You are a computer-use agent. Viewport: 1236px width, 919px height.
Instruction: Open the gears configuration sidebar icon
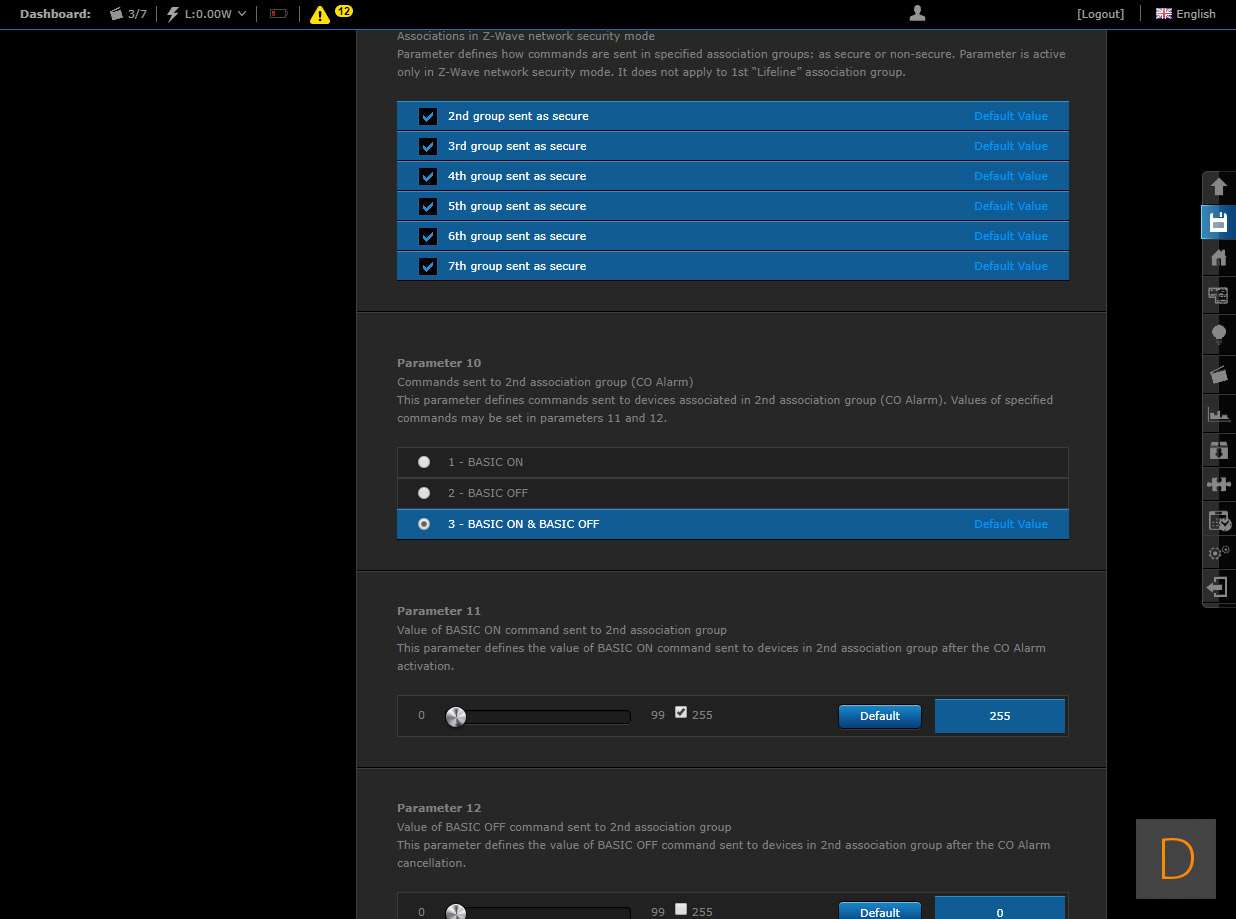pos(1218,552)
